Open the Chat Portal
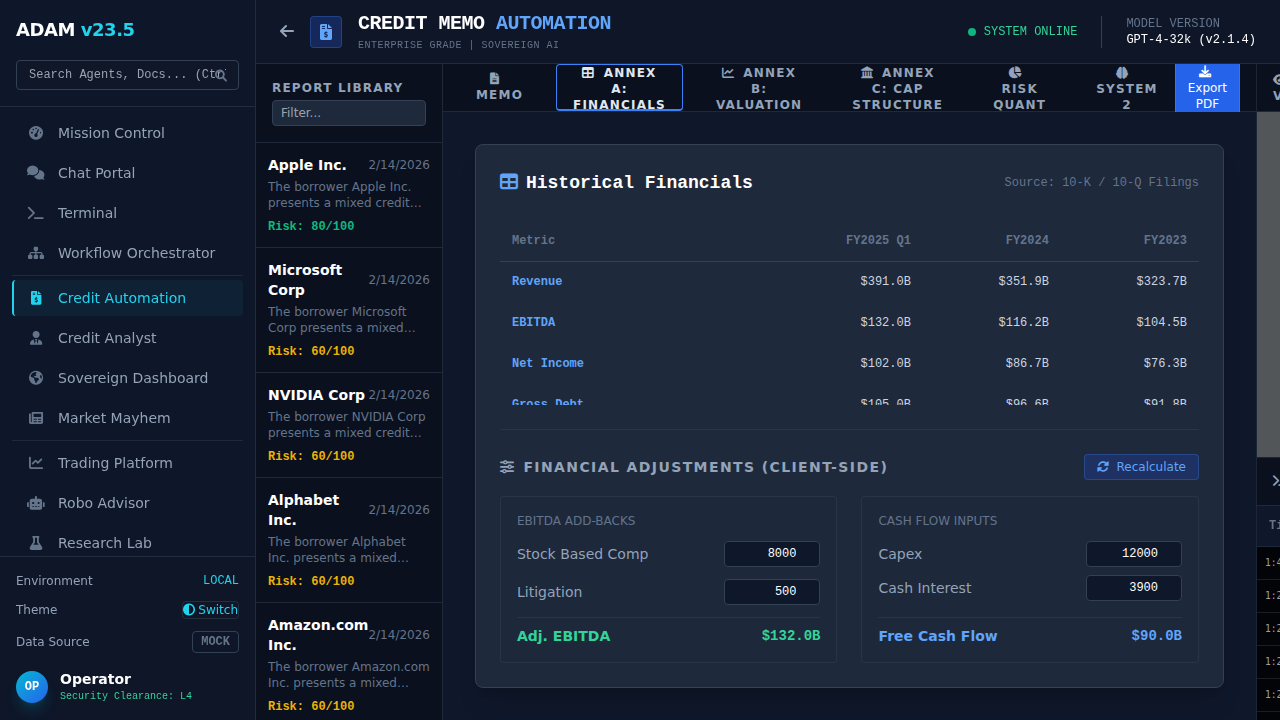Viewport: 1280px width, 720px height. tap(96, 173)
